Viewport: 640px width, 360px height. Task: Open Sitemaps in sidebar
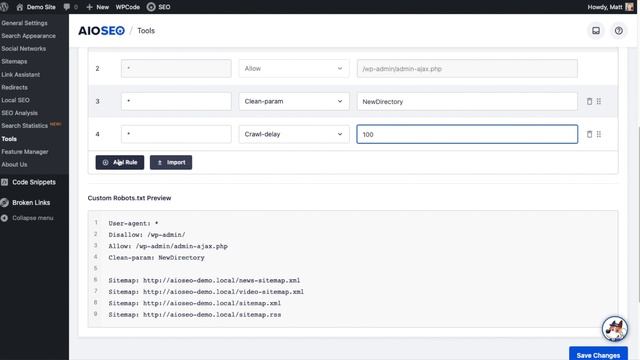pyautogui.click(x=14, y=61)
